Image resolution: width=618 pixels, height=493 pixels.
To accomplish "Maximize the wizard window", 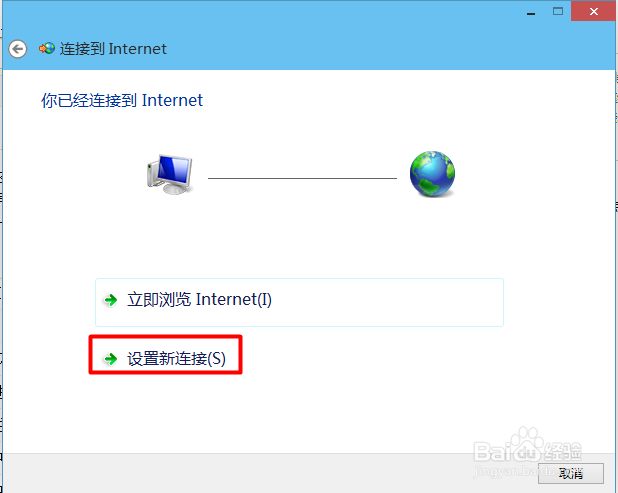I will coord(558,11).
